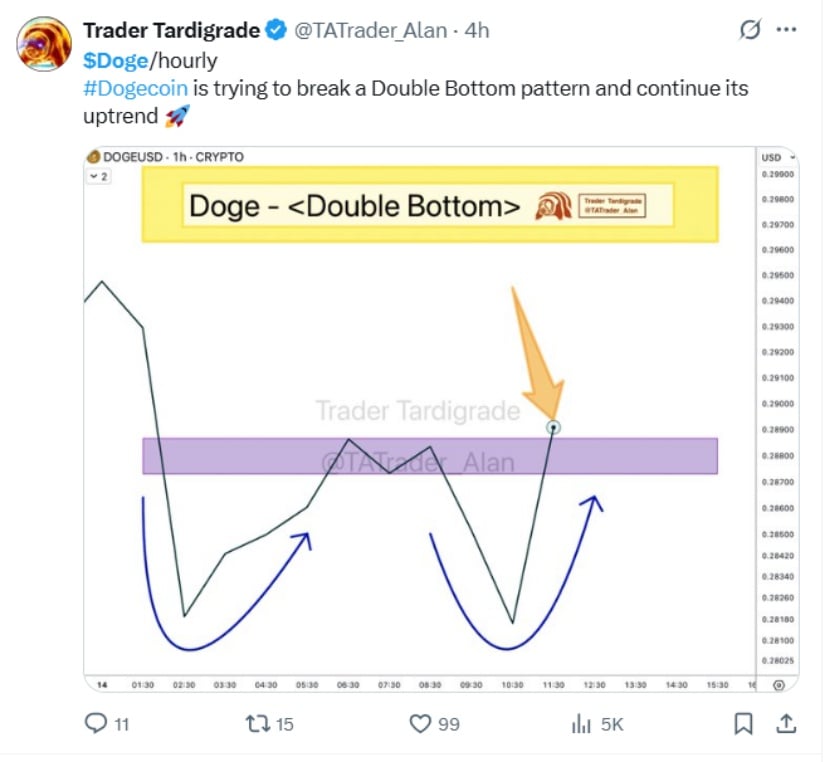Open Trader Tardigrade's profile avatar

click(44, 44)
